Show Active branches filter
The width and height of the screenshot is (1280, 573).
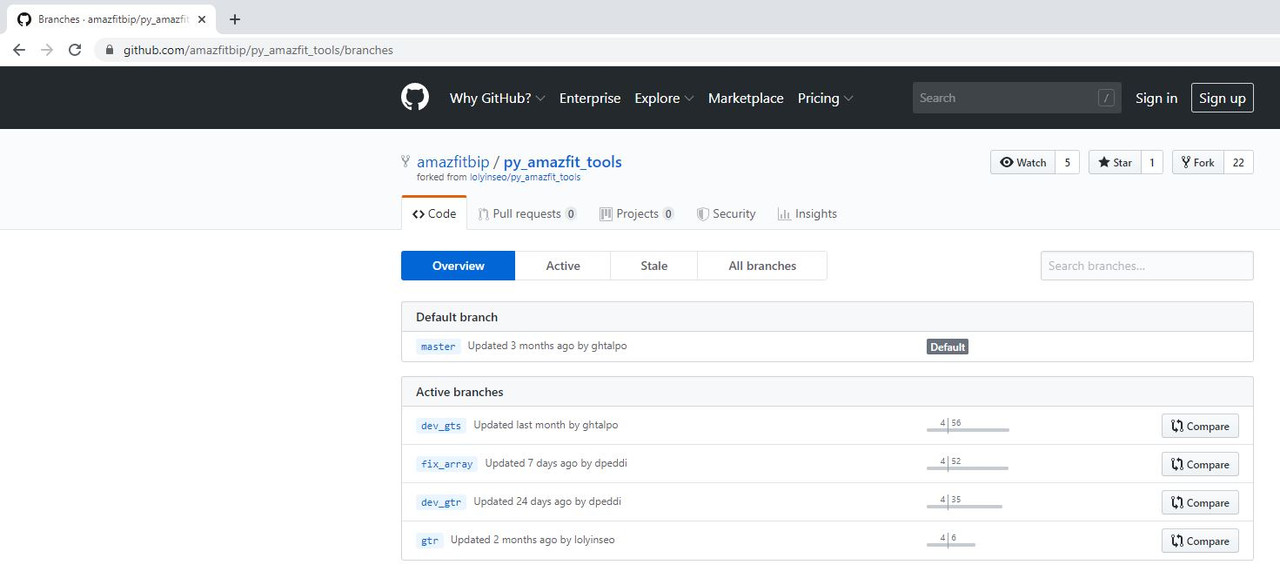[x=563, y=266]
